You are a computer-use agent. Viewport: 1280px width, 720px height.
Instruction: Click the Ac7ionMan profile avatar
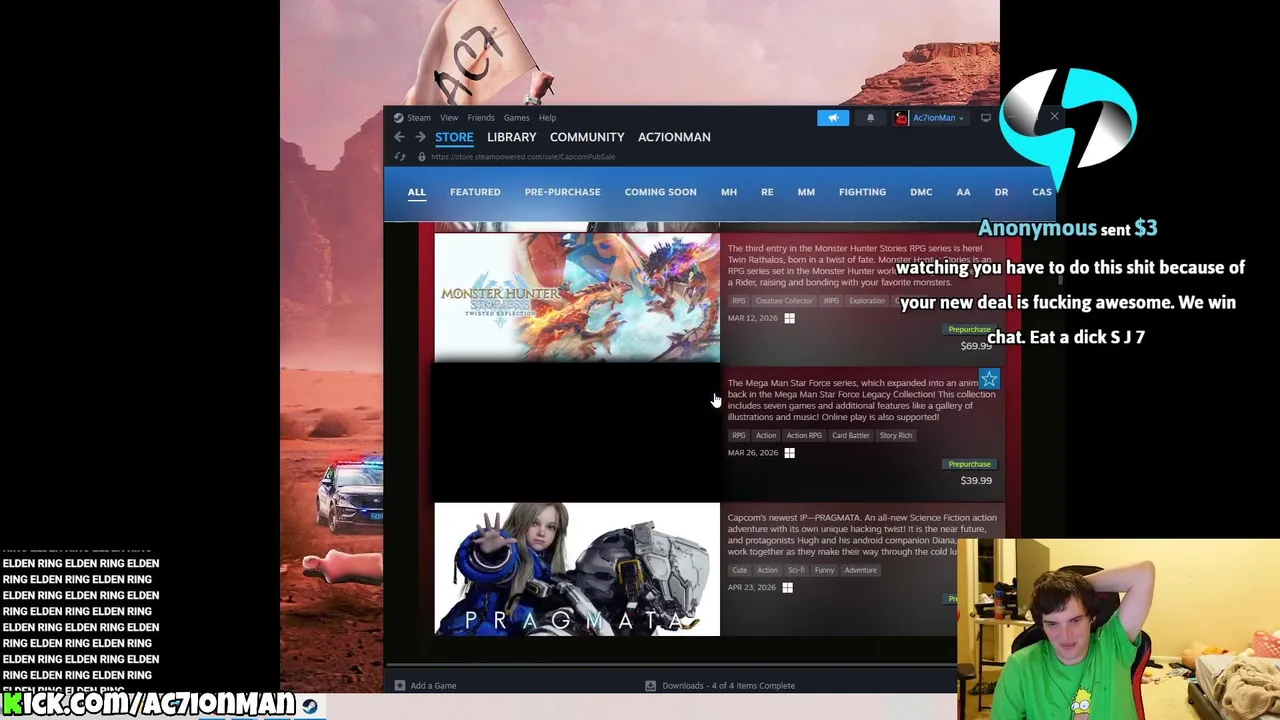(x=901, y=118)
